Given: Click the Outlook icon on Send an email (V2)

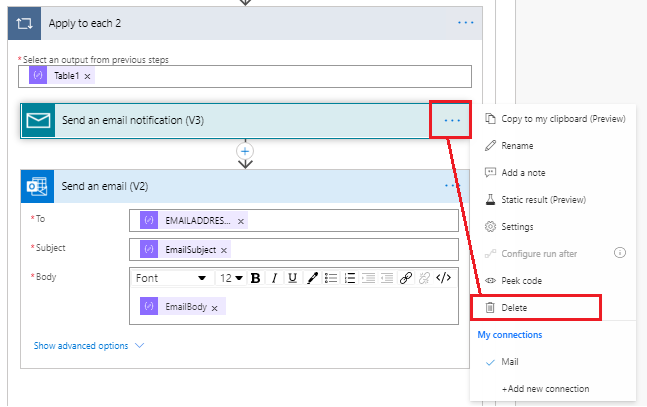Looking at the screenshot, I should pos(38,186).
